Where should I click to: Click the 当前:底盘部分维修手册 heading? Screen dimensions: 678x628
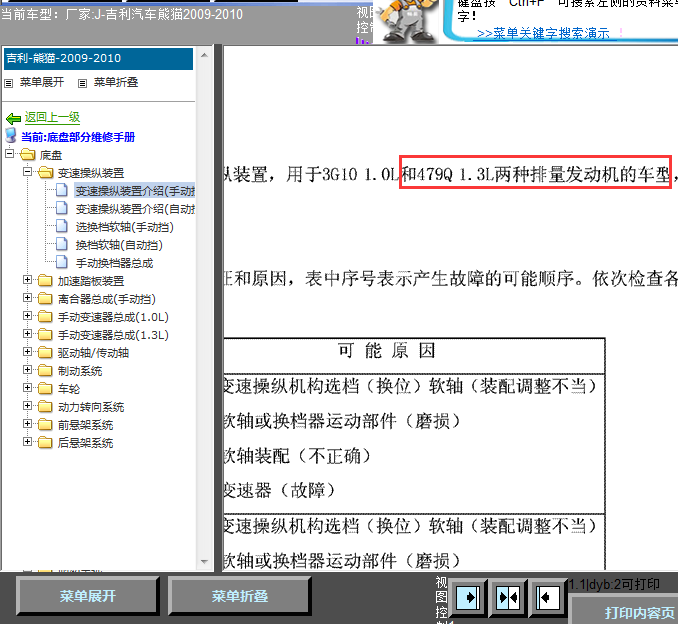[78, 137]
